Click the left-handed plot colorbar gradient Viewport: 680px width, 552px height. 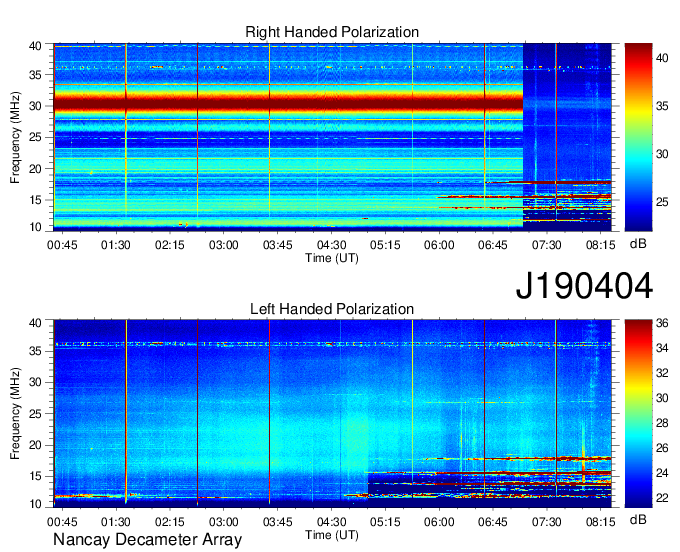click(638, 414)
